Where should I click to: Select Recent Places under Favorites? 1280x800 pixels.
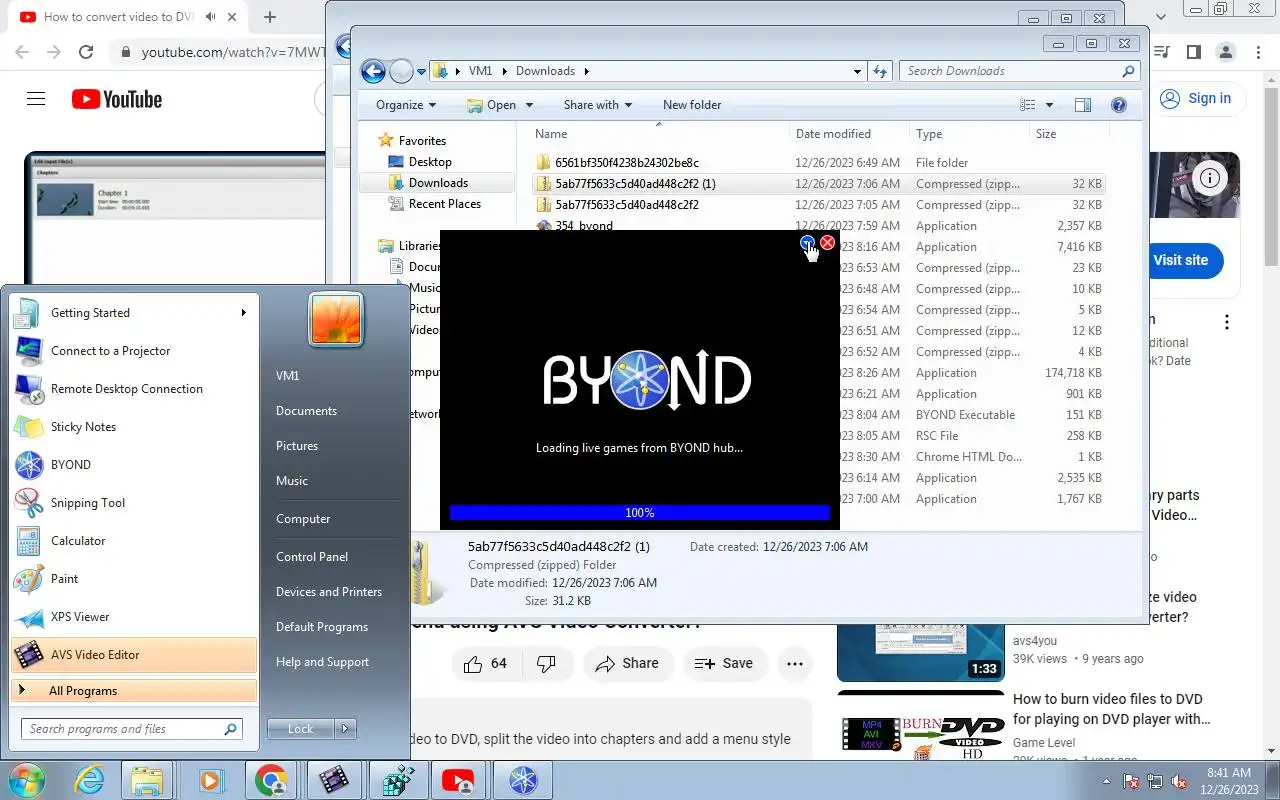445,204
